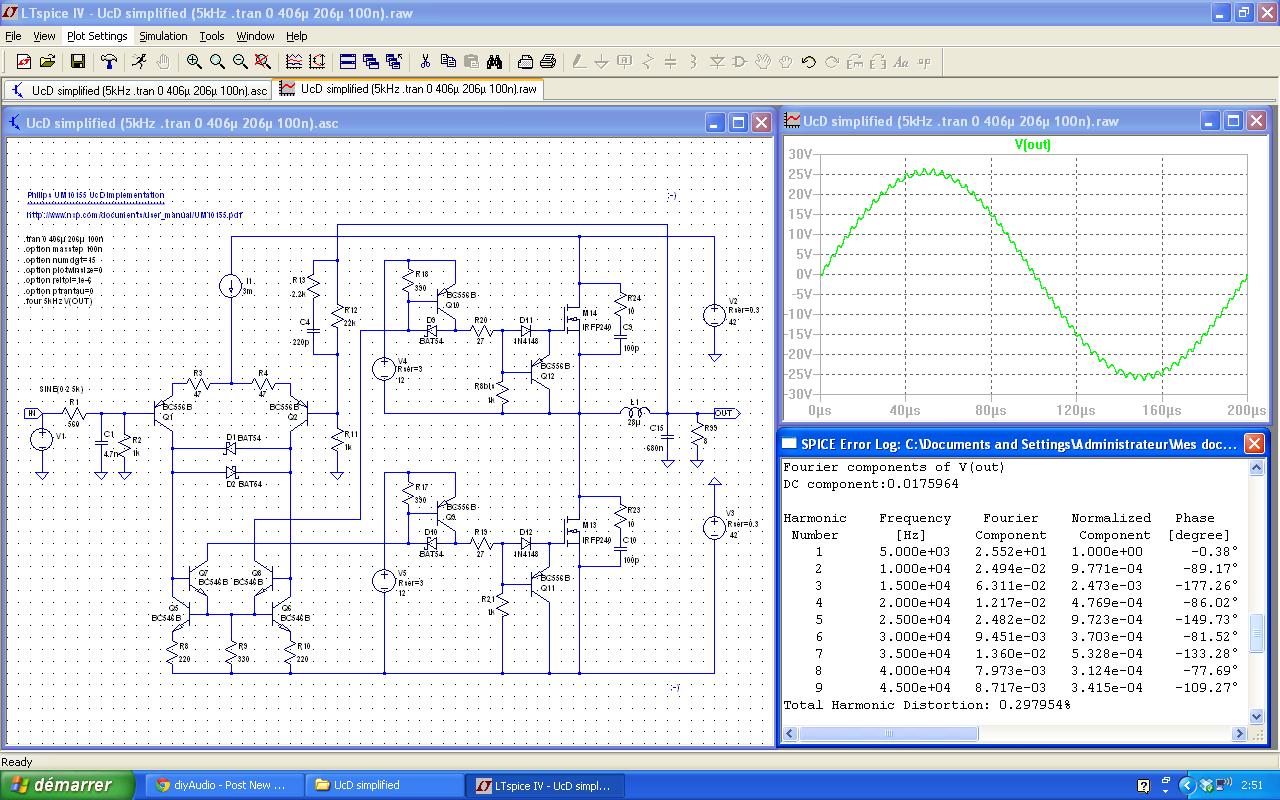
Task: Open the Tools menu
Action: 212,36
